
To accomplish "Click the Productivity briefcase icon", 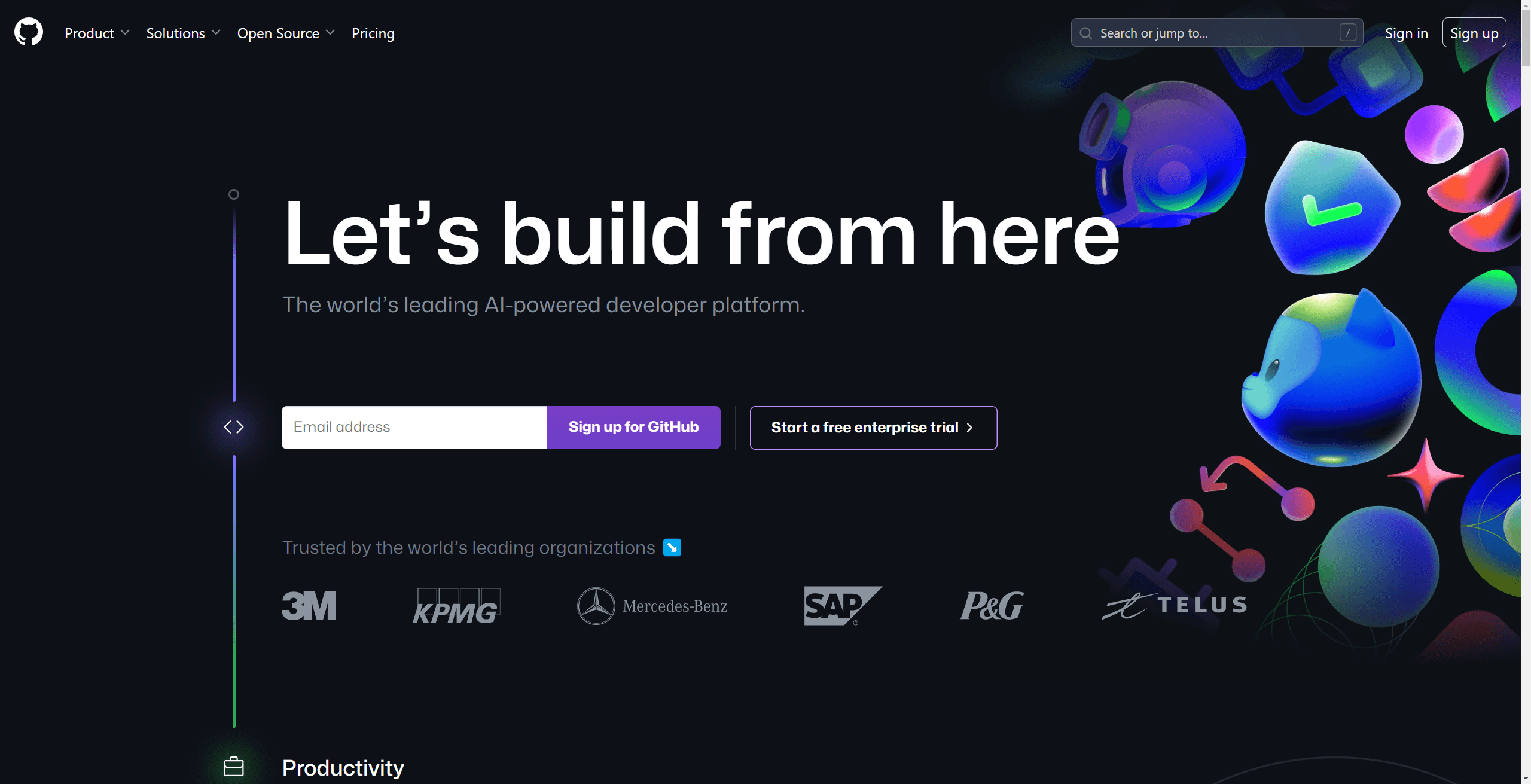I will [233, 766].
